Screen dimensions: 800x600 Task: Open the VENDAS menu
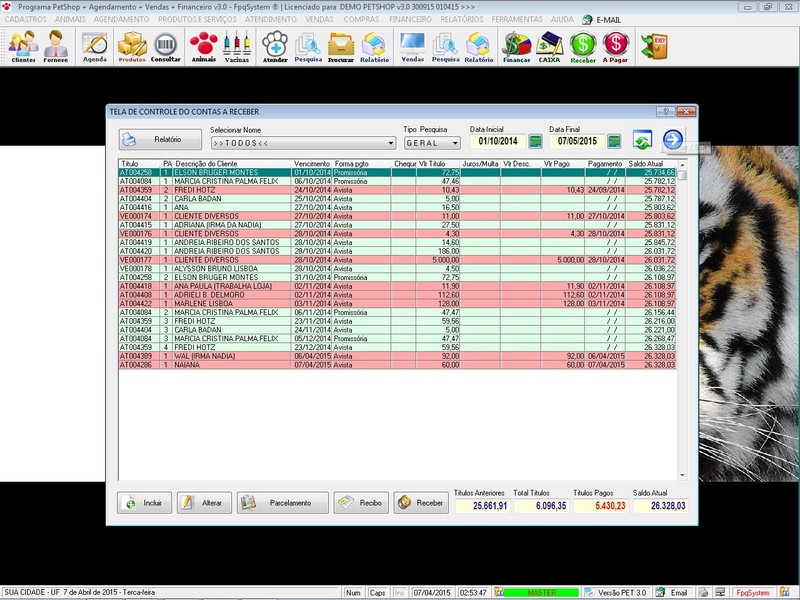(319, 19)
